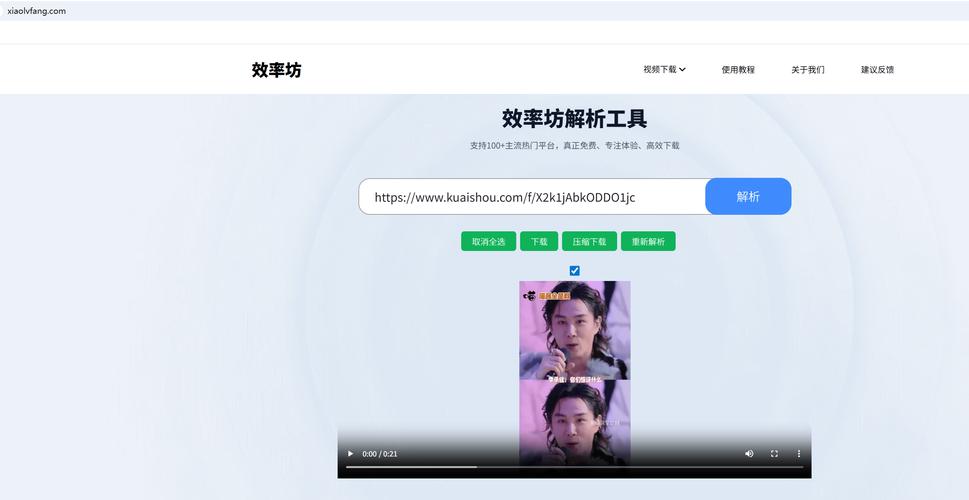
Task: Go to the 关于我们 page
Action: click(807, 70)
